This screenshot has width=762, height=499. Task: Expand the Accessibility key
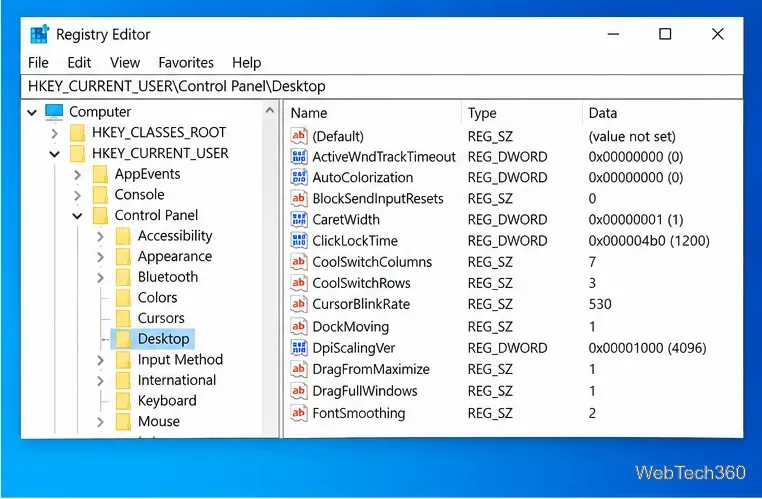click(100, 236)
